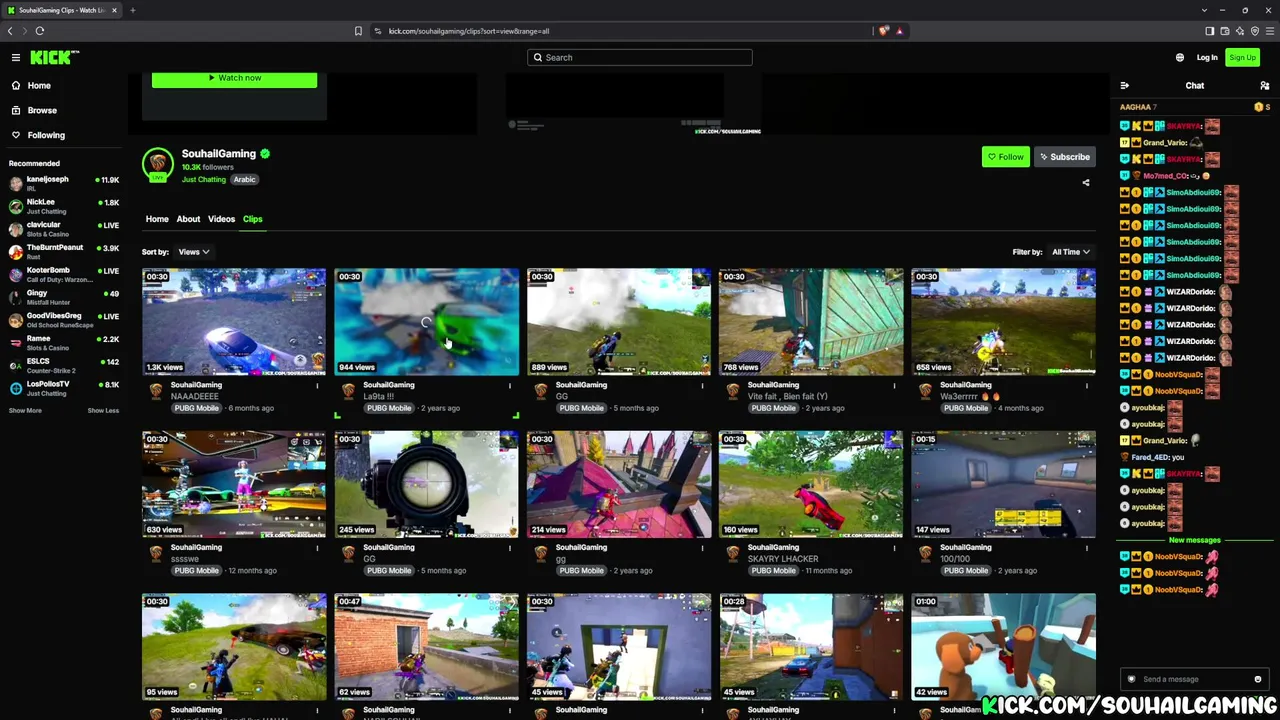Click the Sign Up button

[1242, 57]
